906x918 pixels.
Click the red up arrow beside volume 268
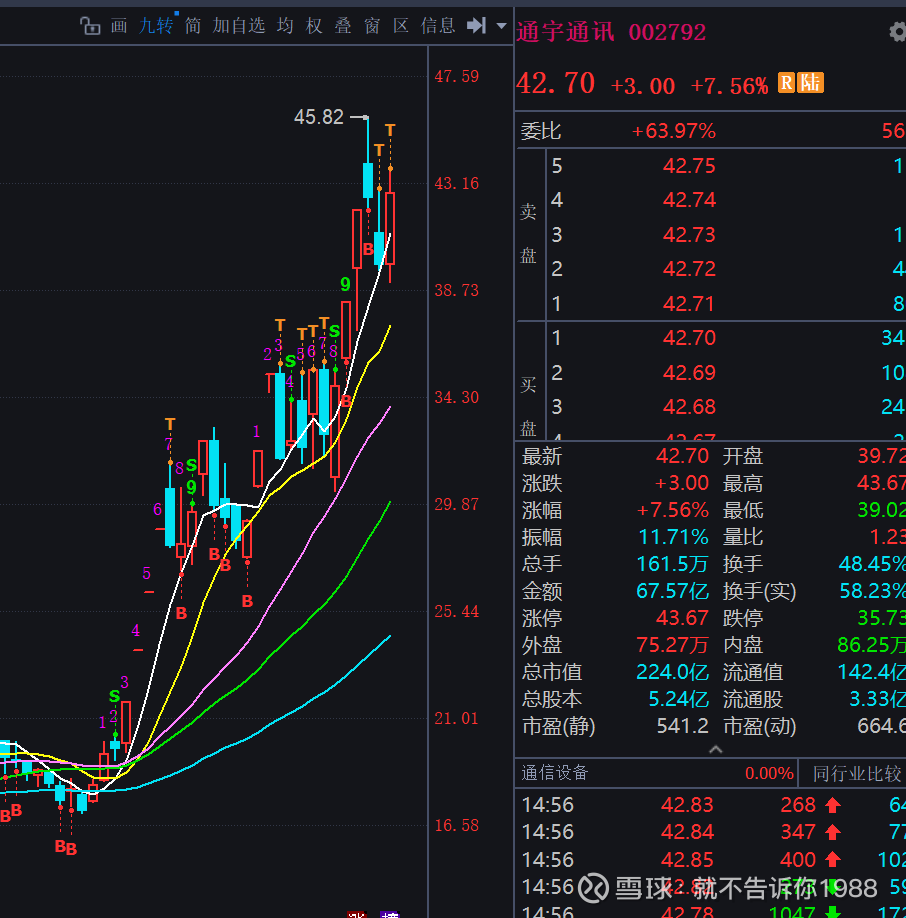[833, 805]
